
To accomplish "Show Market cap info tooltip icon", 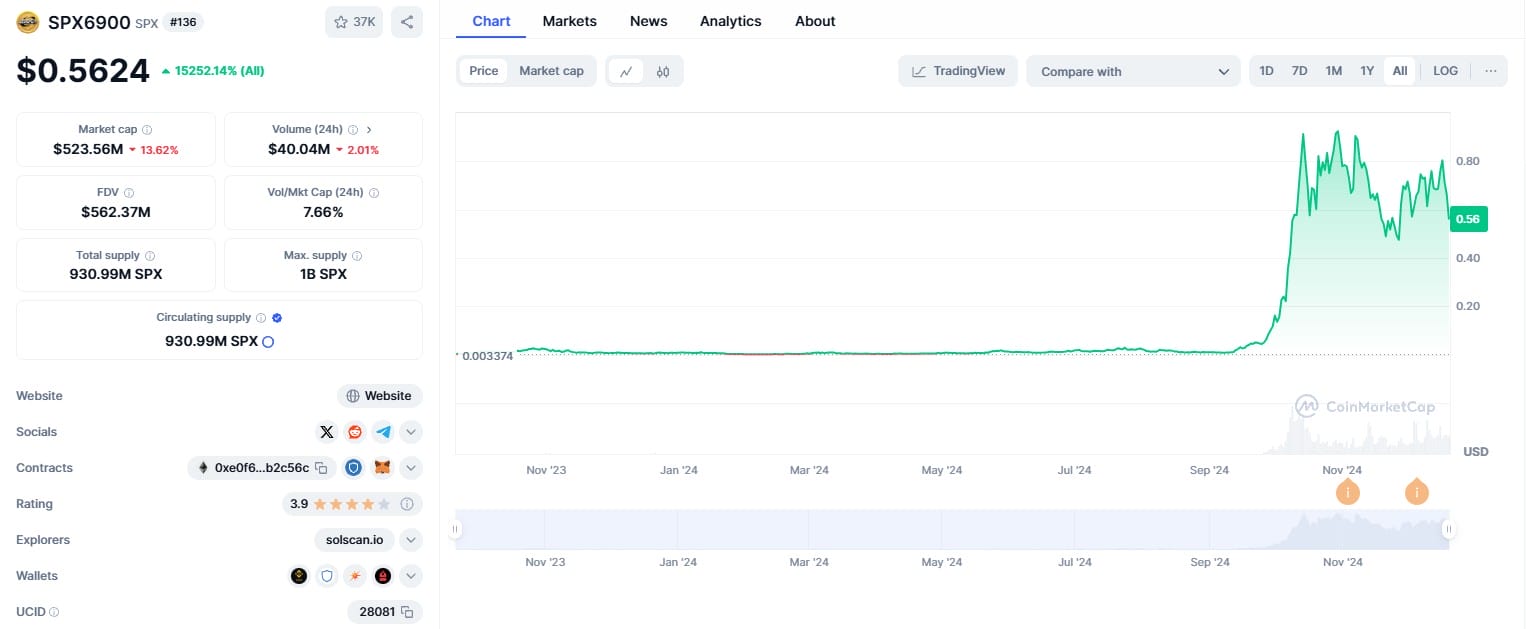I will 147,130.
